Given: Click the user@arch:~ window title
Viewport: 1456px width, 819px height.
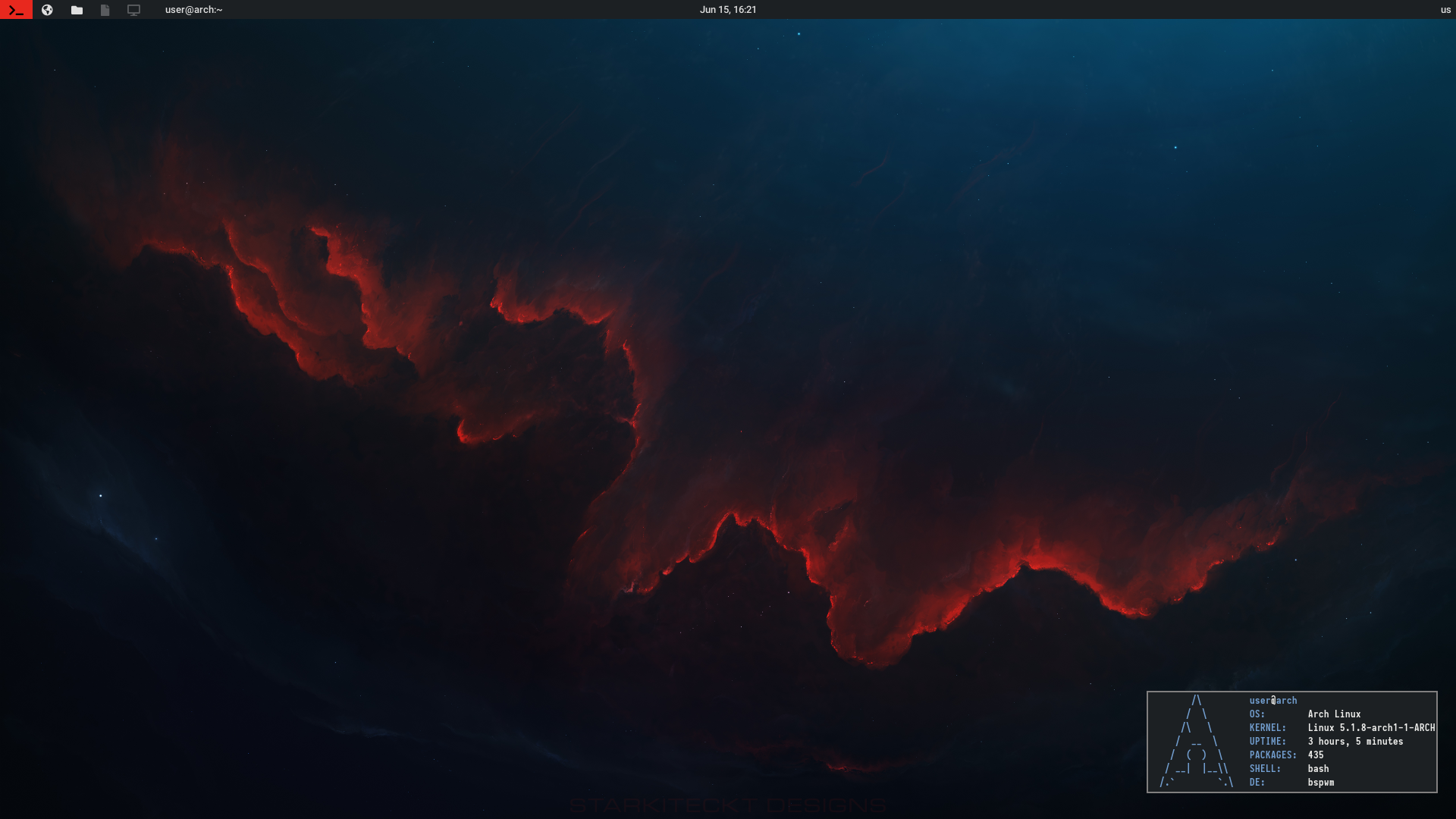Looking at the screenshot, I should [x=193, y=10].
